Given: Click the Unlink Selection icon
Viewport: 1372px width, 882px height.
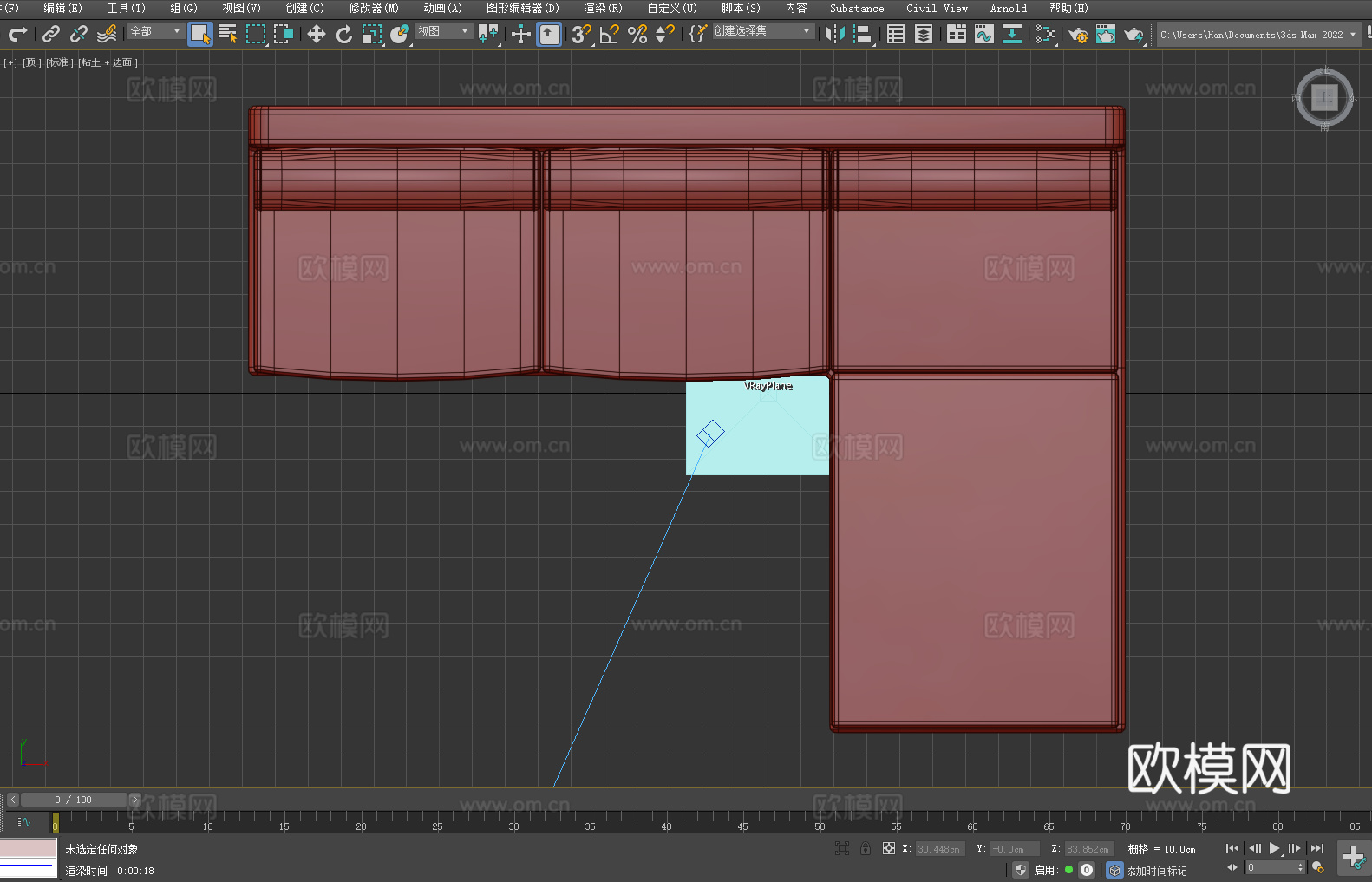Looking at the screenshot, I should click(79, 34).
